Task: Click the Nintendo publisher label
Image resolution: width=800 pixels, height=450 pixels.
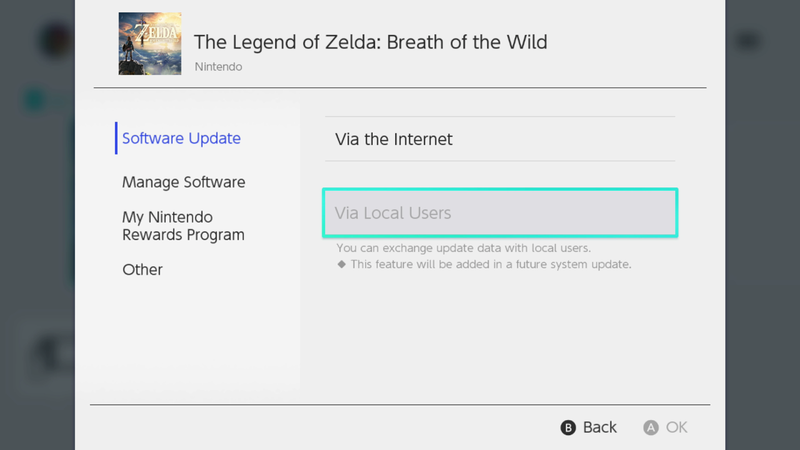Action: (x=218, y=67)
